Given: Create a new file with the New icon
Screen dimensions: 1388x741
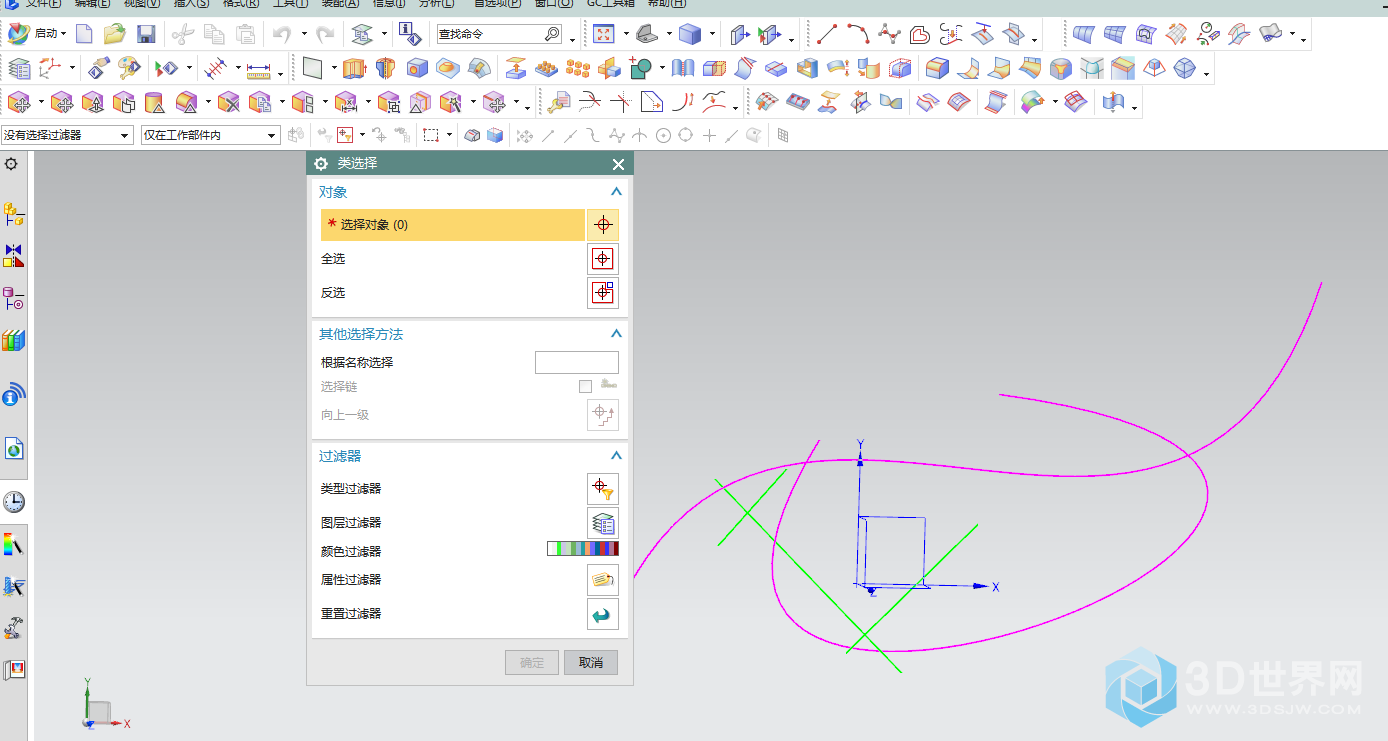Looking at the screenshot, I should click(x=84, y=34).
